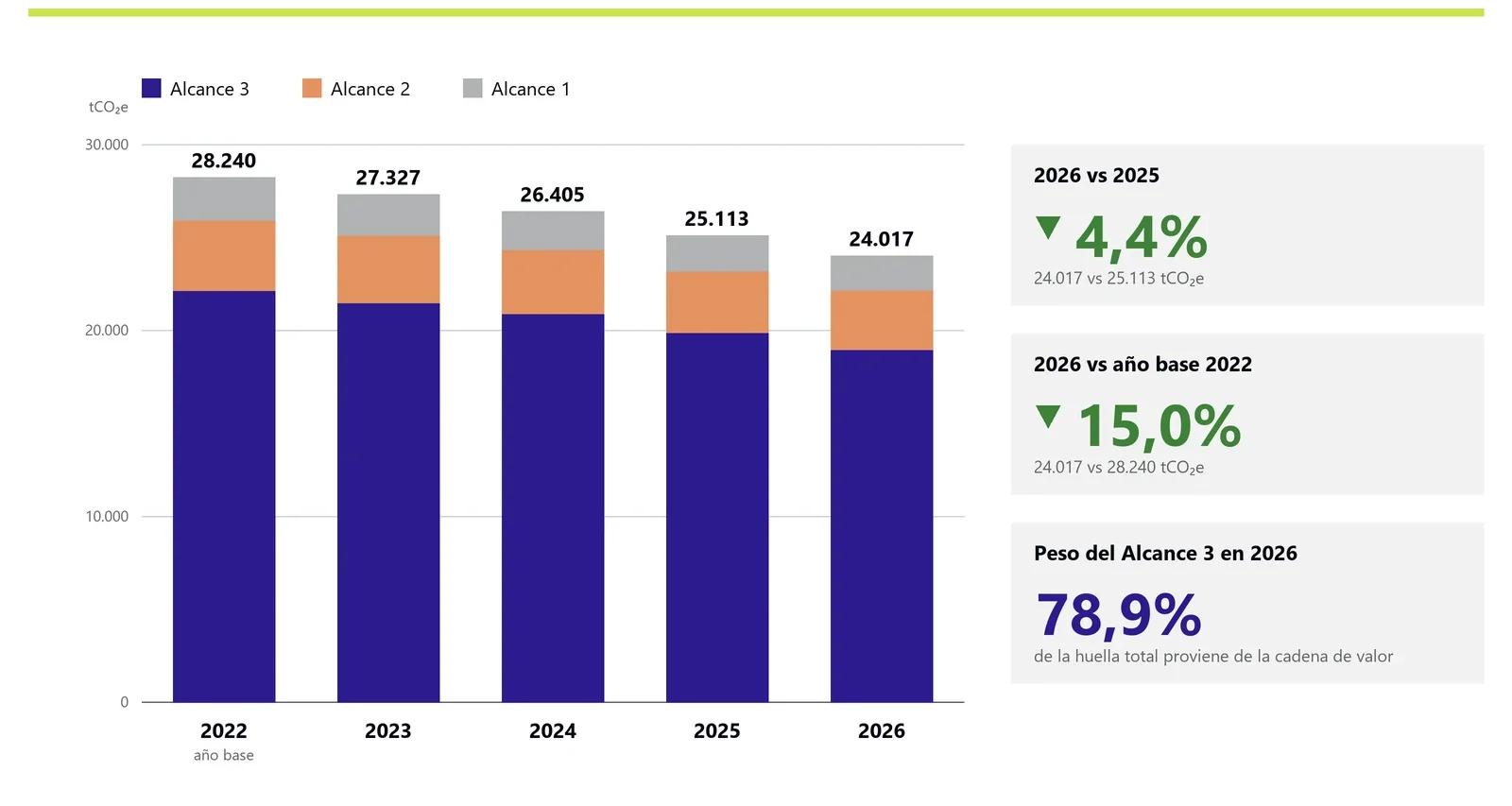Click the 25.113 total above 2025 bar

point(717,218)
